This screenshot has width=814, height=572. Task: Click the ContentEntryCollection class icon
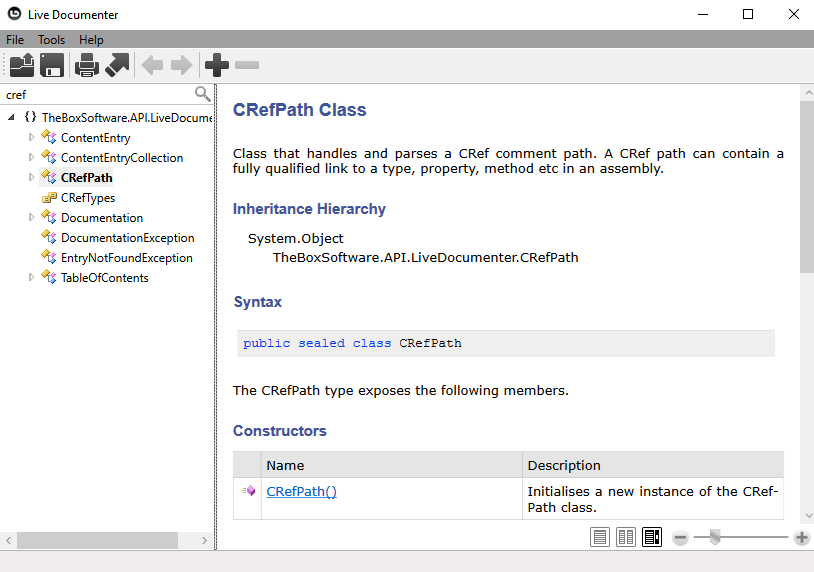coord(49,157)
